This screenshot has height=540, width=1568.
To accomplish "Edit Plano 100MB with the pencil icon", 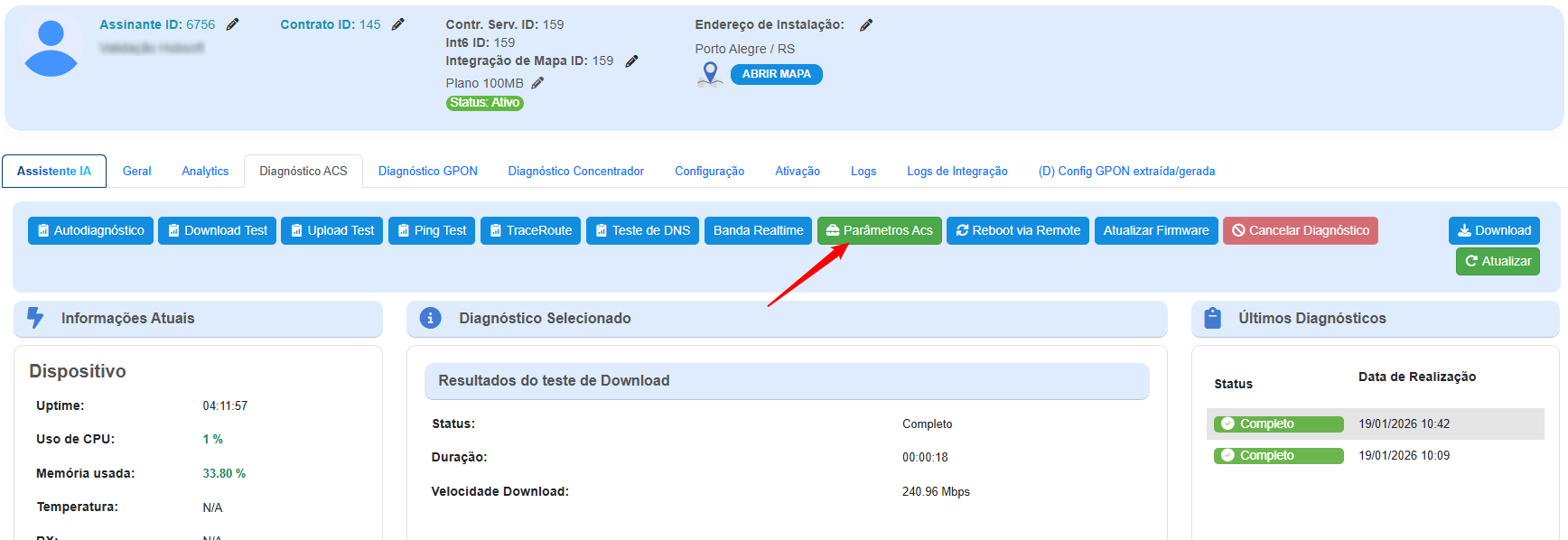I will [x=537, y=83].
